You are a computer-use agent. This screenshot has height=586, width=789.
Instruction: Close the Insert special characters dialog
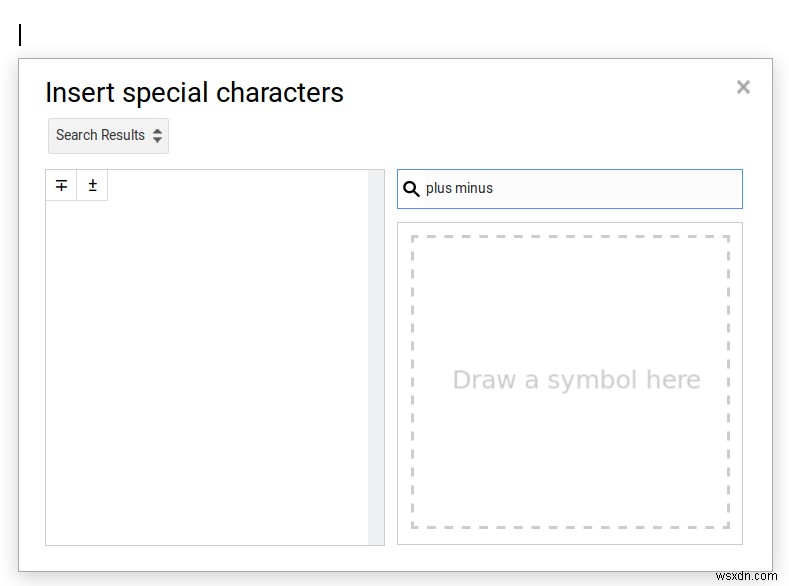coord(743,87)
